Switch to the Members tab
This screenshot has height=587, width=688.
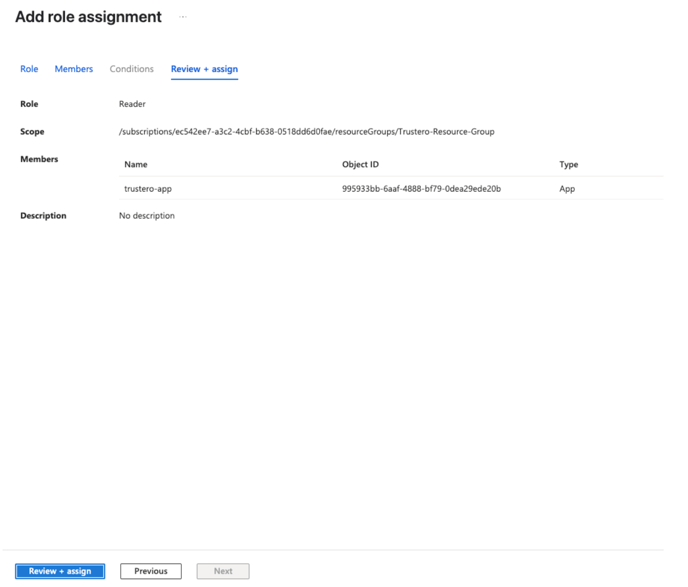[x=74, y=69]
